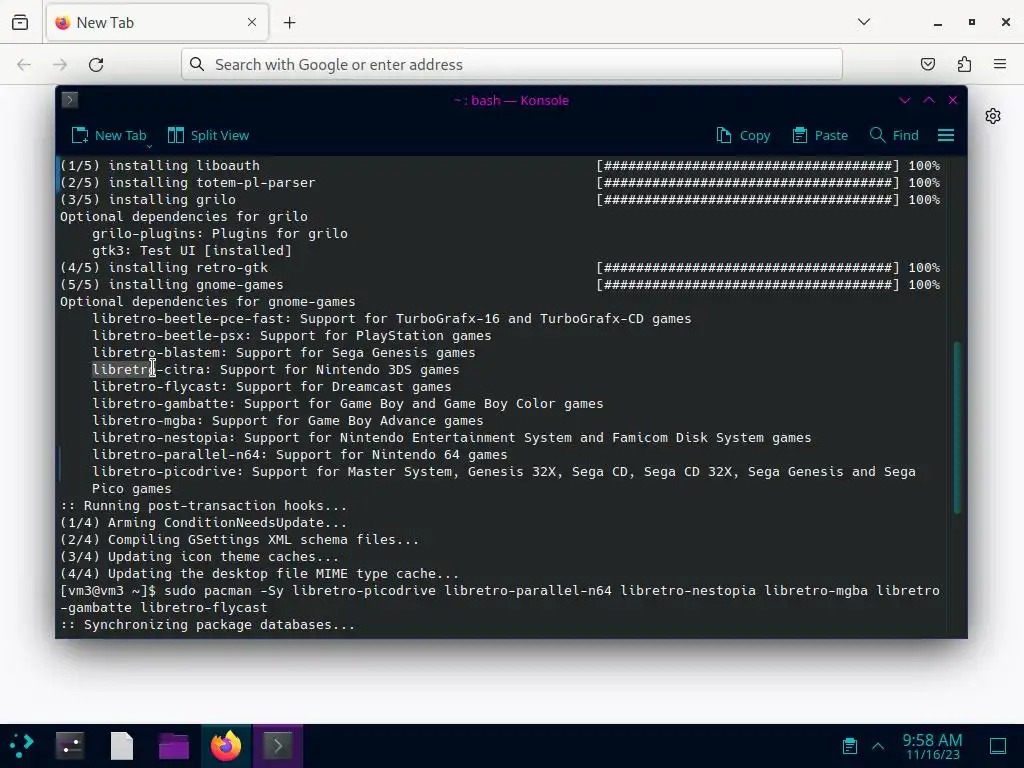Go back in Firefox history
This screenshot has width=1024, height=768.
[x=24, y=64]
